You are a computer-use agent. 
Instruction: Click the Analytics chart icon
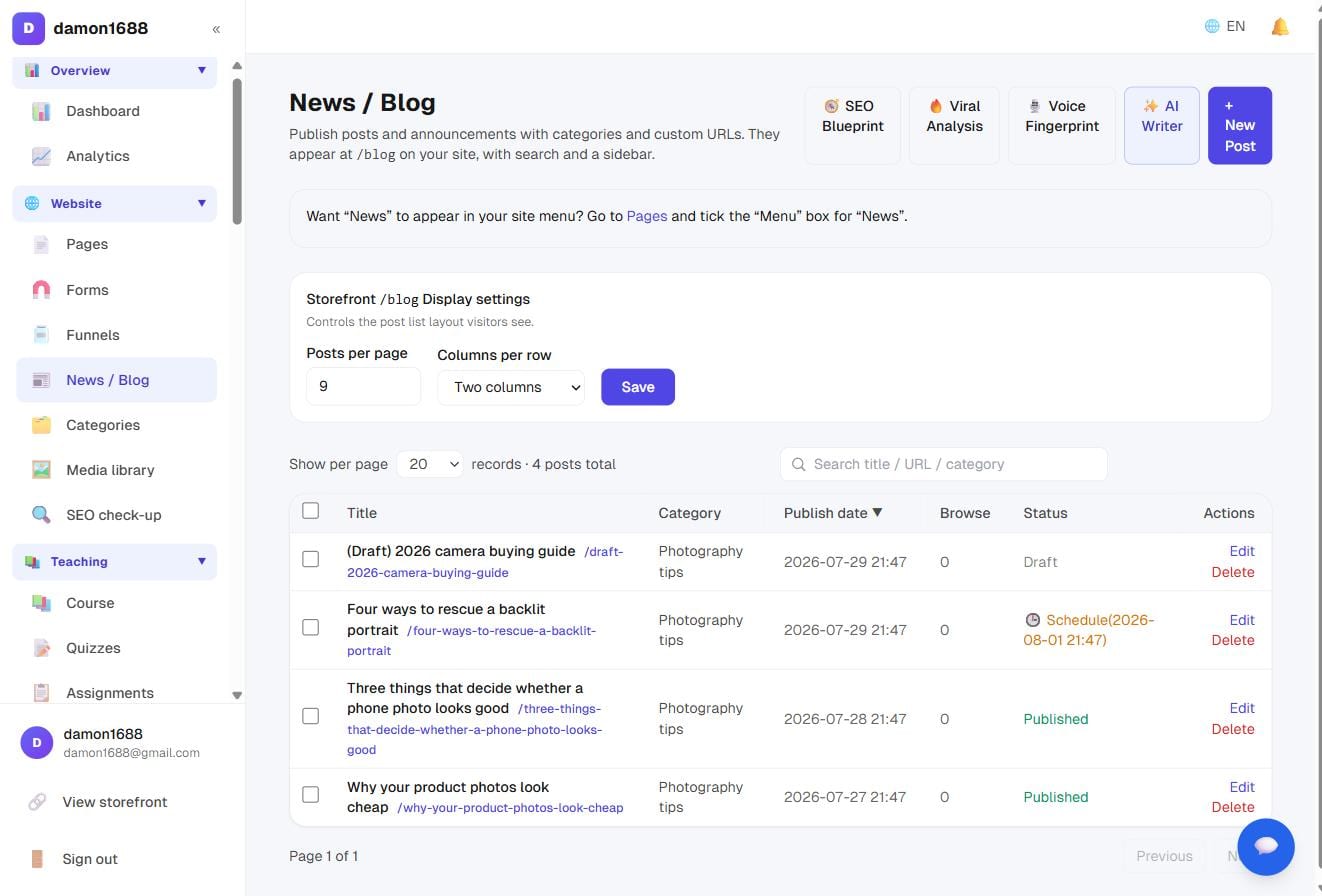[41, 156]
